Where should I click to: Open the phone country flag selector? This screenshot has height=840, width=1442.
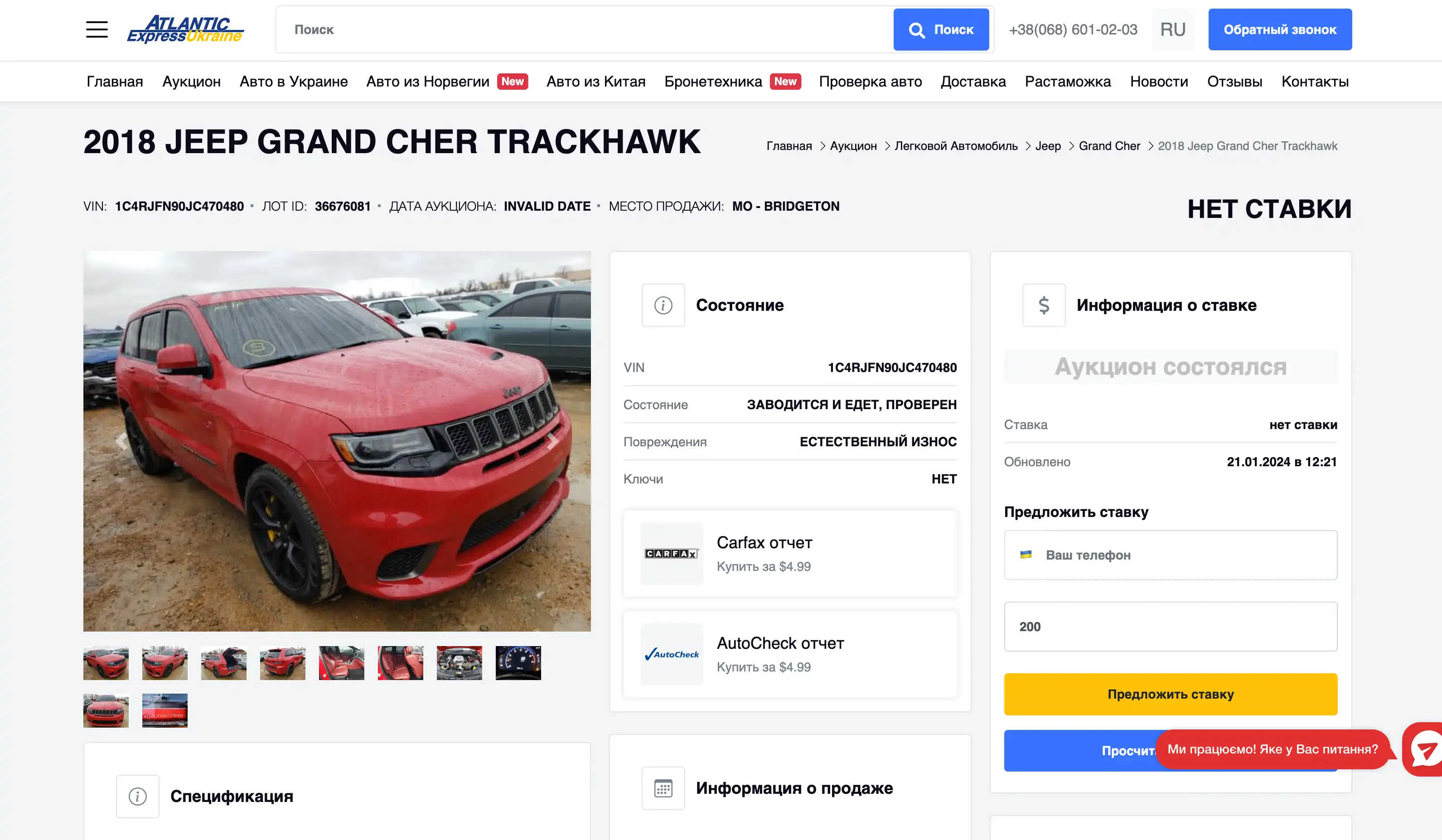1026,555
